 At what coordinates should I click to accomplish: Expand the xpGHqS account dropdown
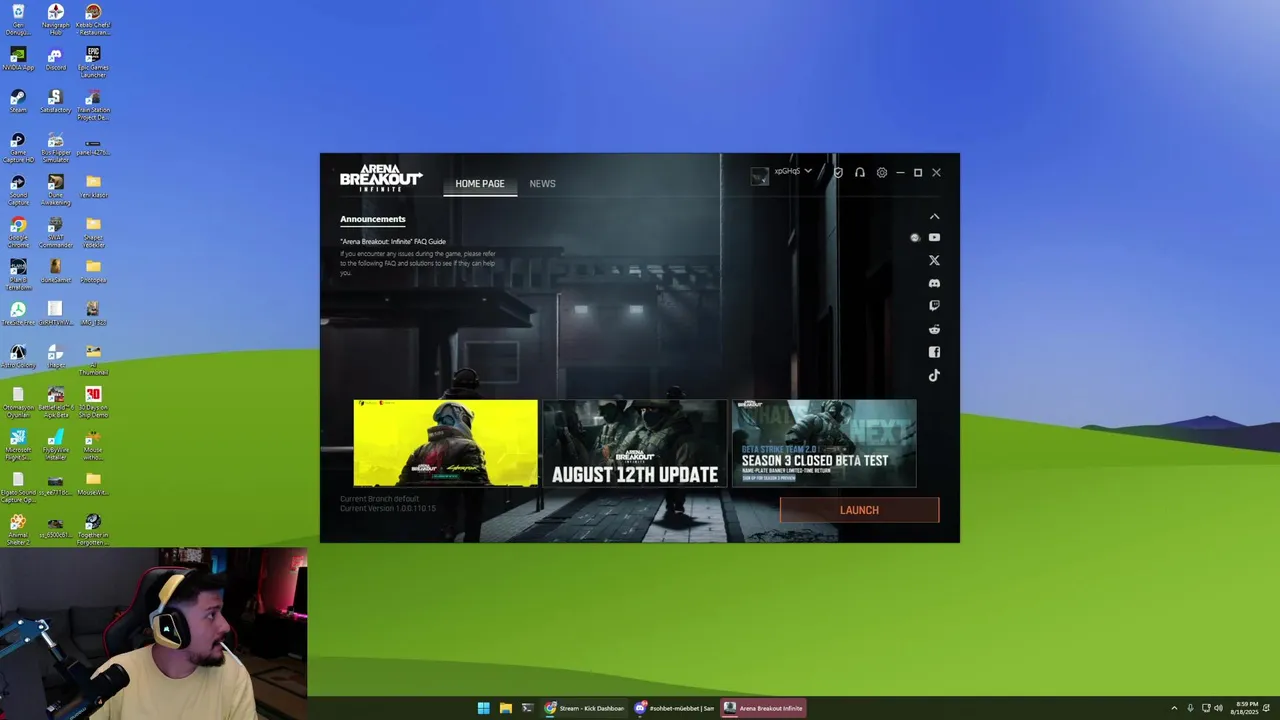(793, 171)
